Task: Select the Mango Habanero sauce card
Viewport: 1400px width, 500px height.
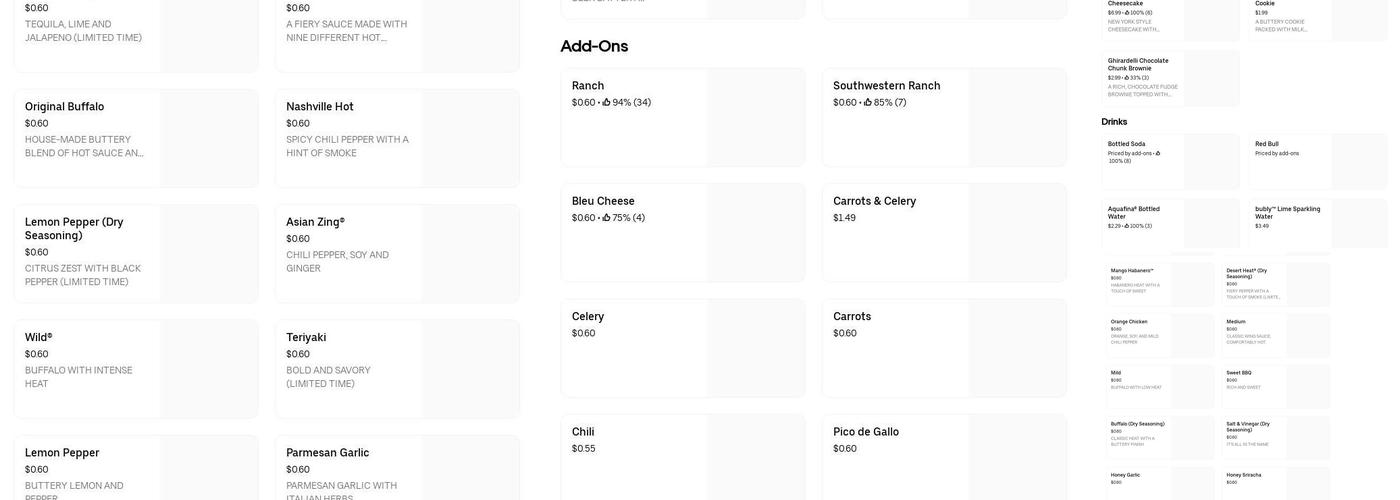Action: 1160,284
